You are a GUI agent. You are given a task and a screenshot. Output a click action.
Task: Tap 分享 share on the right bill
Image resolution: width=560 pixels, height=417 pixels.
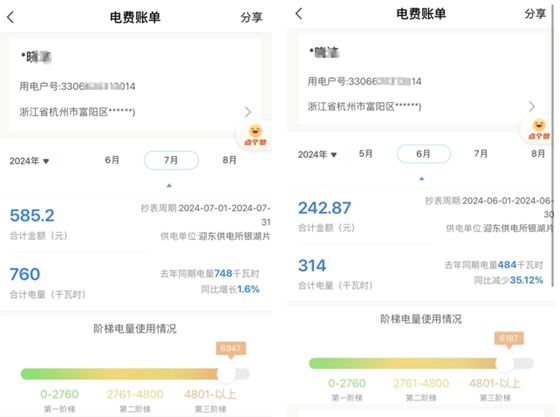click(x=535, y=14)
